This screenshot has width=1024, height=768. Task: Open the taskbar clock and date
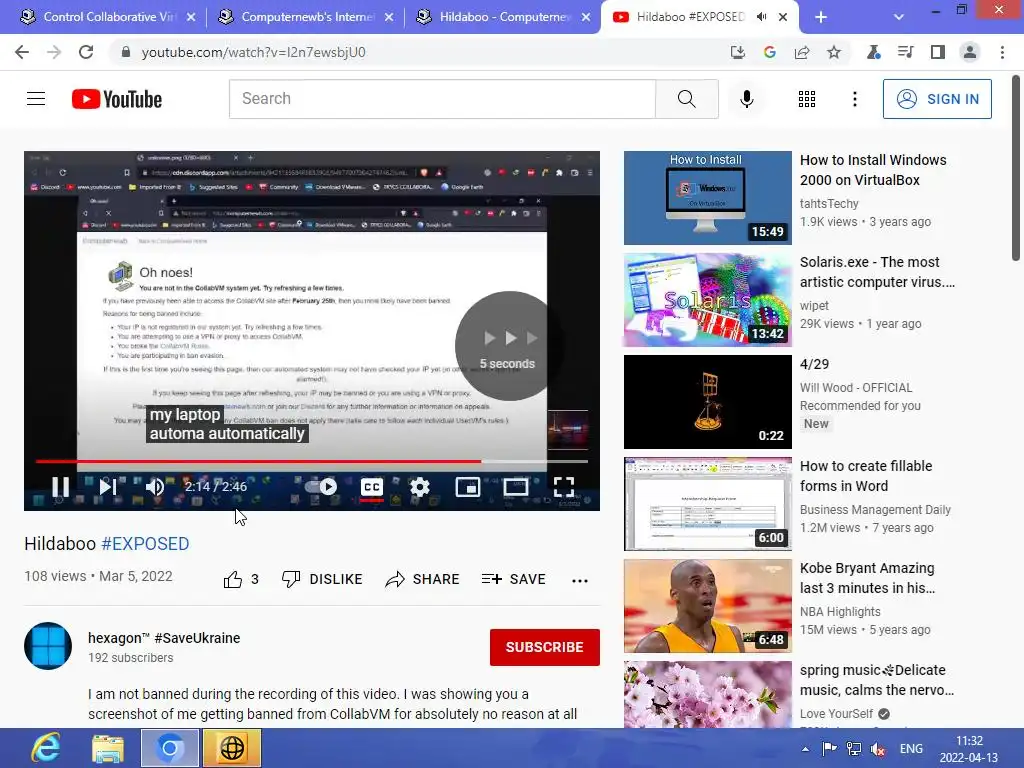(969, 749)
